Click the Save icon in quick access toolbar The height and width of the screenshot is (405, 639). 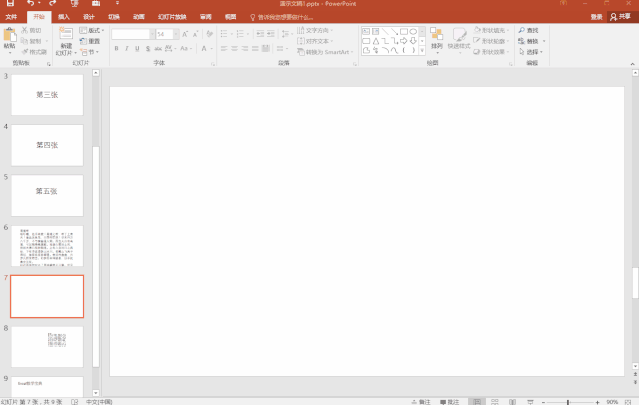tap(9, 4)
